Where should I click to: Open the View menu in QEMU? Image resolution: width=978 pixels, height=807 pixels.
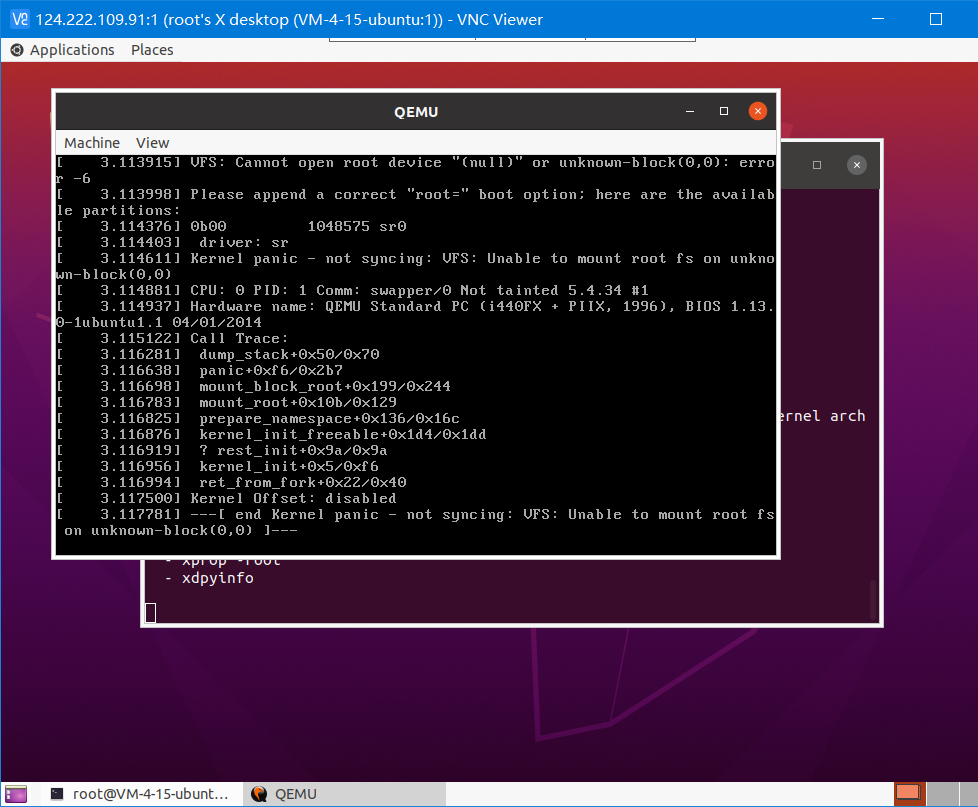click(x=153, y=143)
